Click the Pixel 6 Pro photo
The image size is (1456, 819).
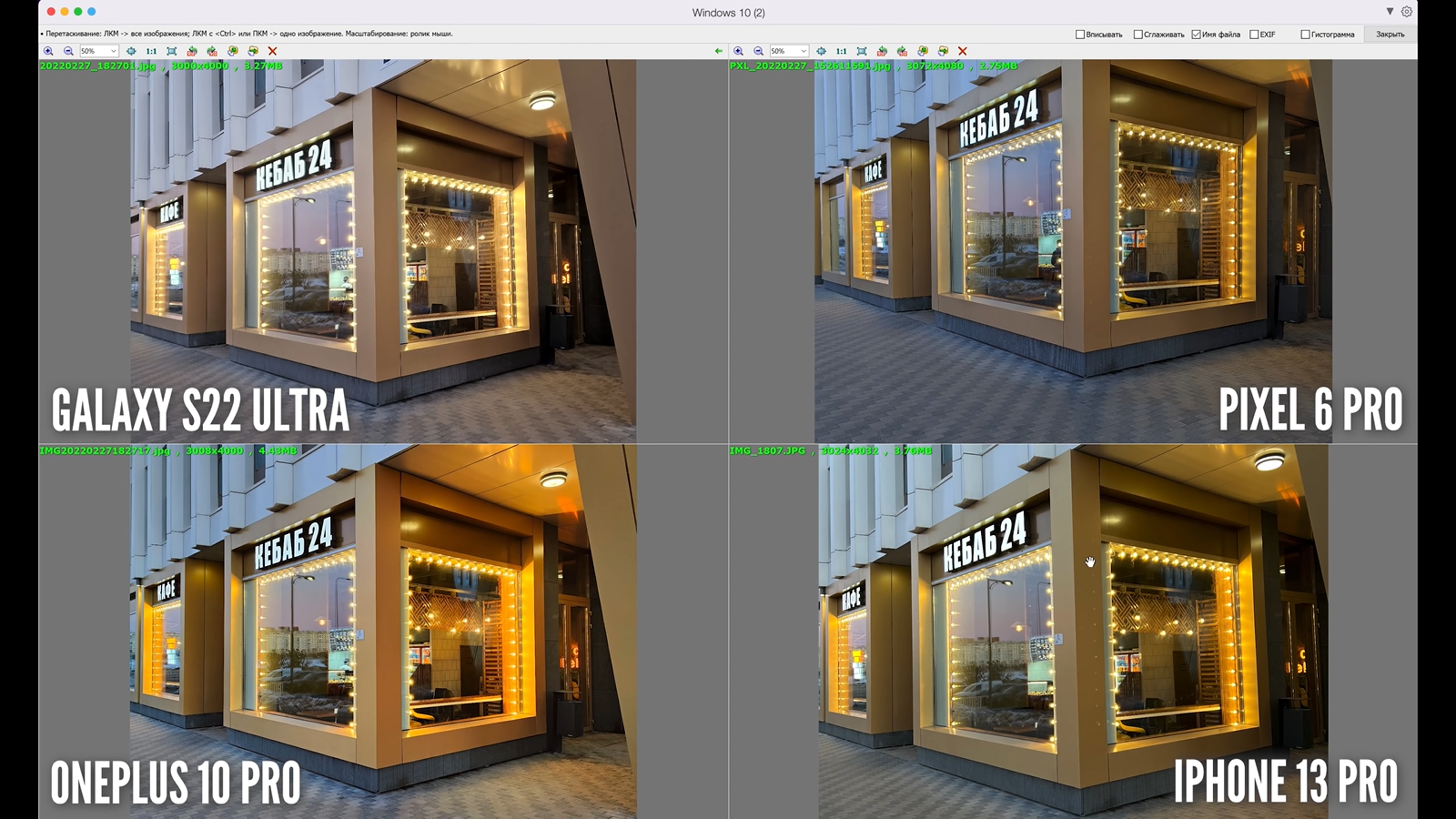tap(1073, 251)
